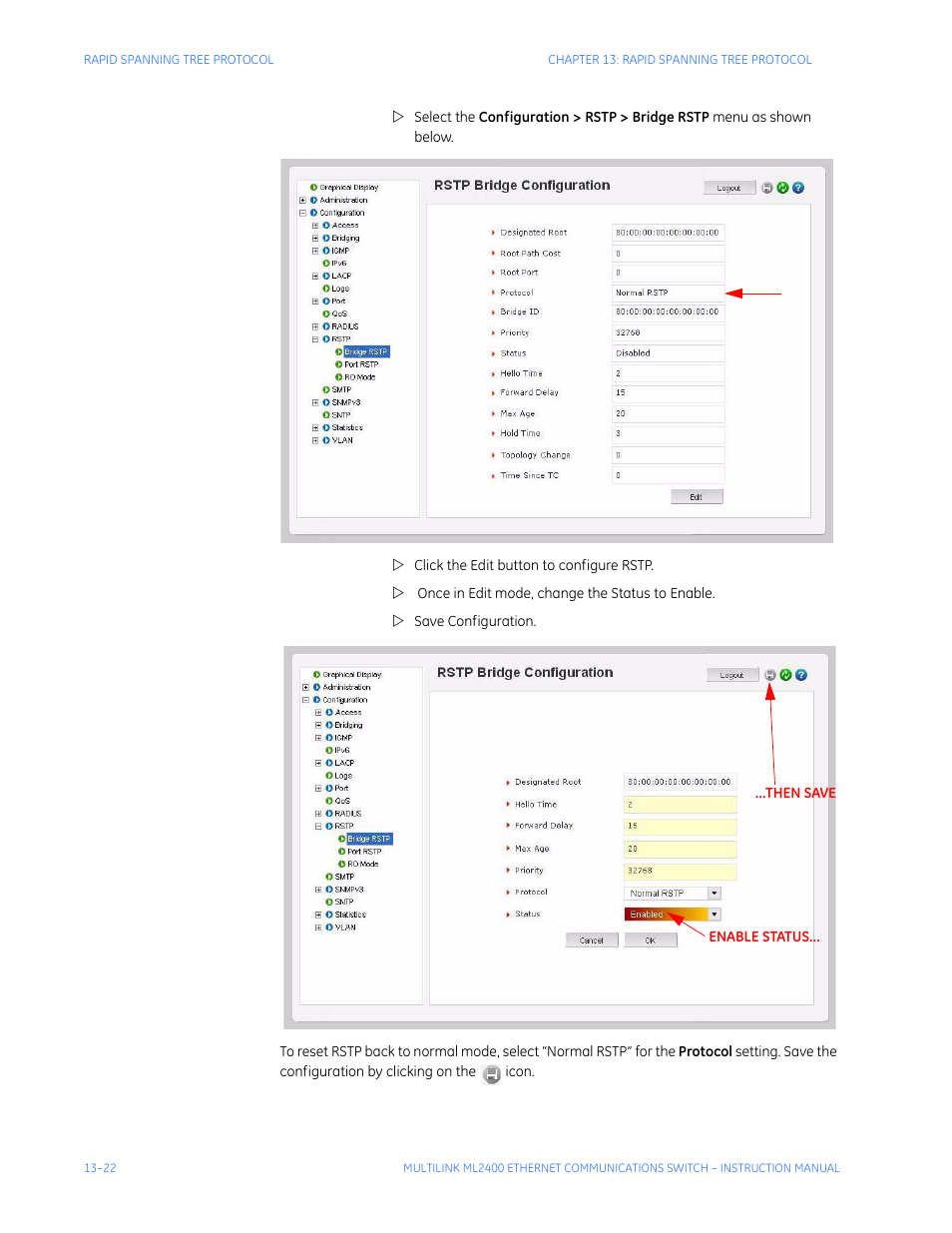The width and height of the screenshot is (952, 1233).
Task: Open the Status dropdown showing Enabled
Action: click(x=714, y=915)
